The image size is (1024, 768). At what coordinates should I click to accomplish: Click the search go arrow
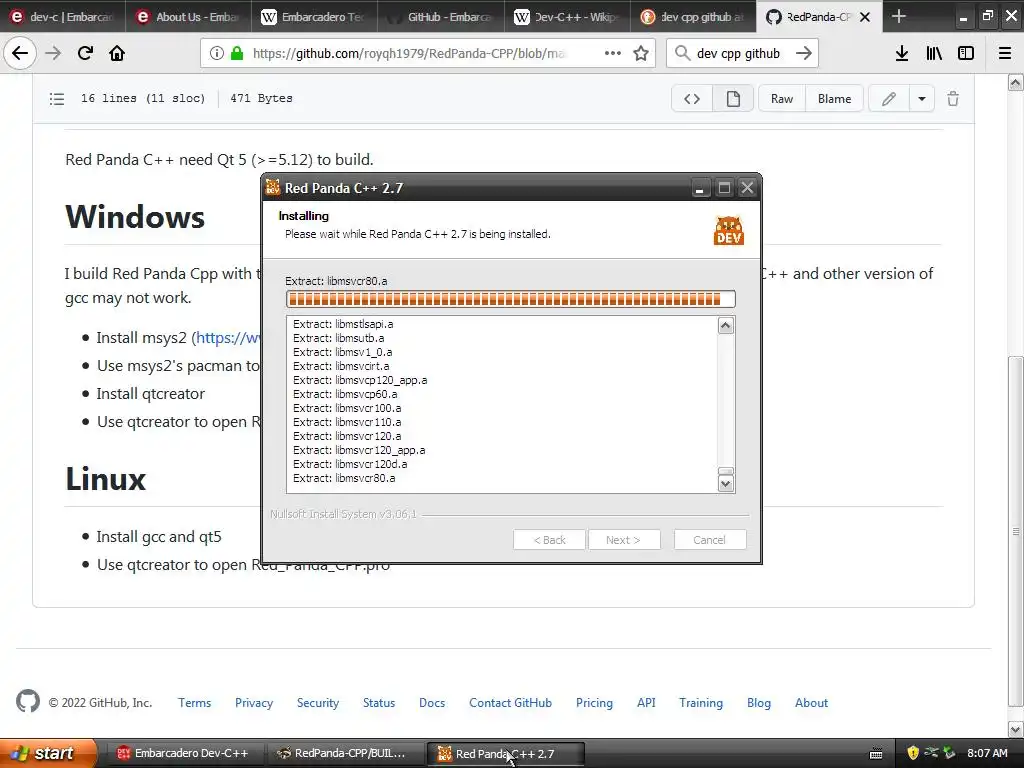(x=804, y=53)
